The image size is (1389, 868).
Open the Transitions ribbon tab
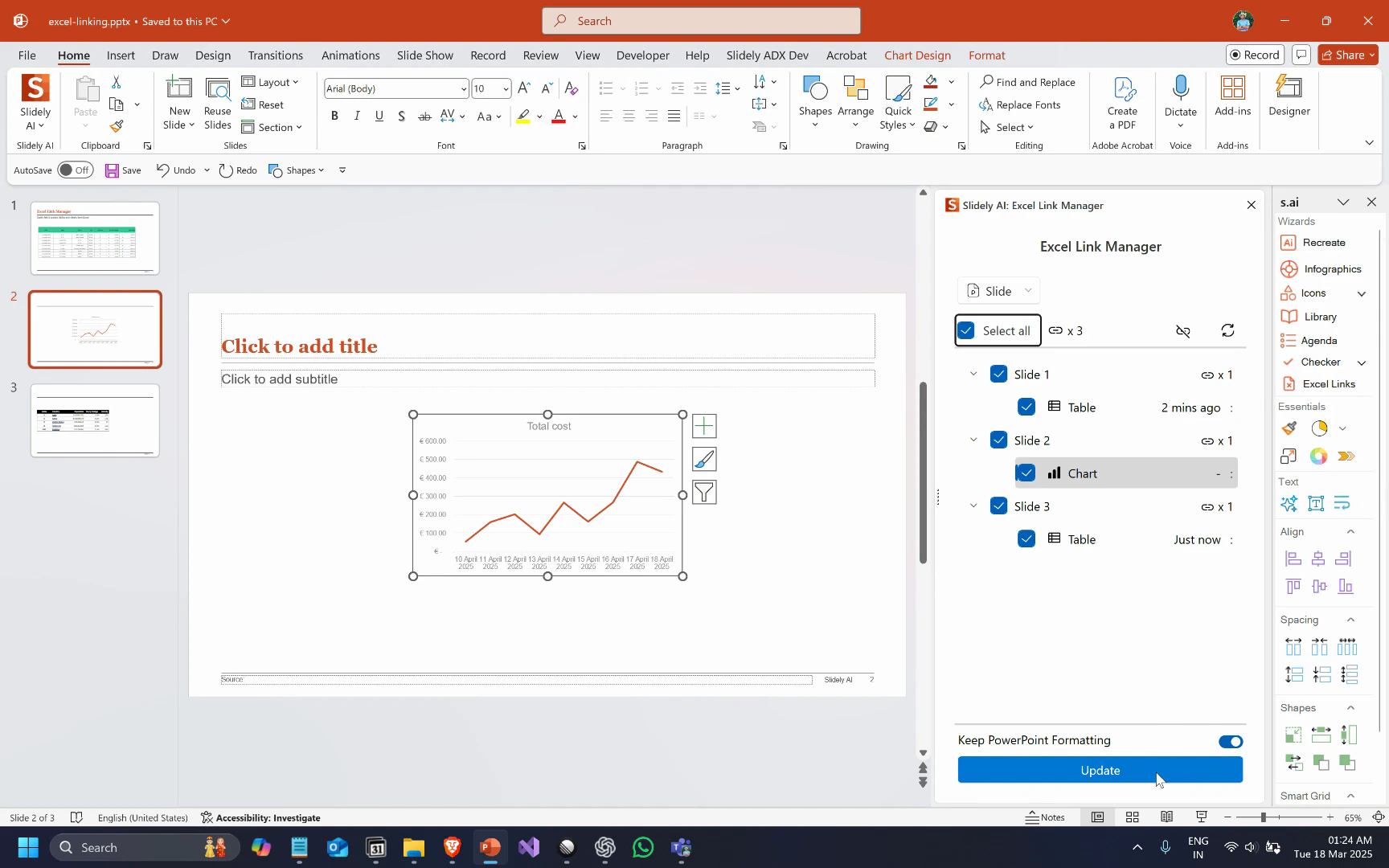click(275, 55)
